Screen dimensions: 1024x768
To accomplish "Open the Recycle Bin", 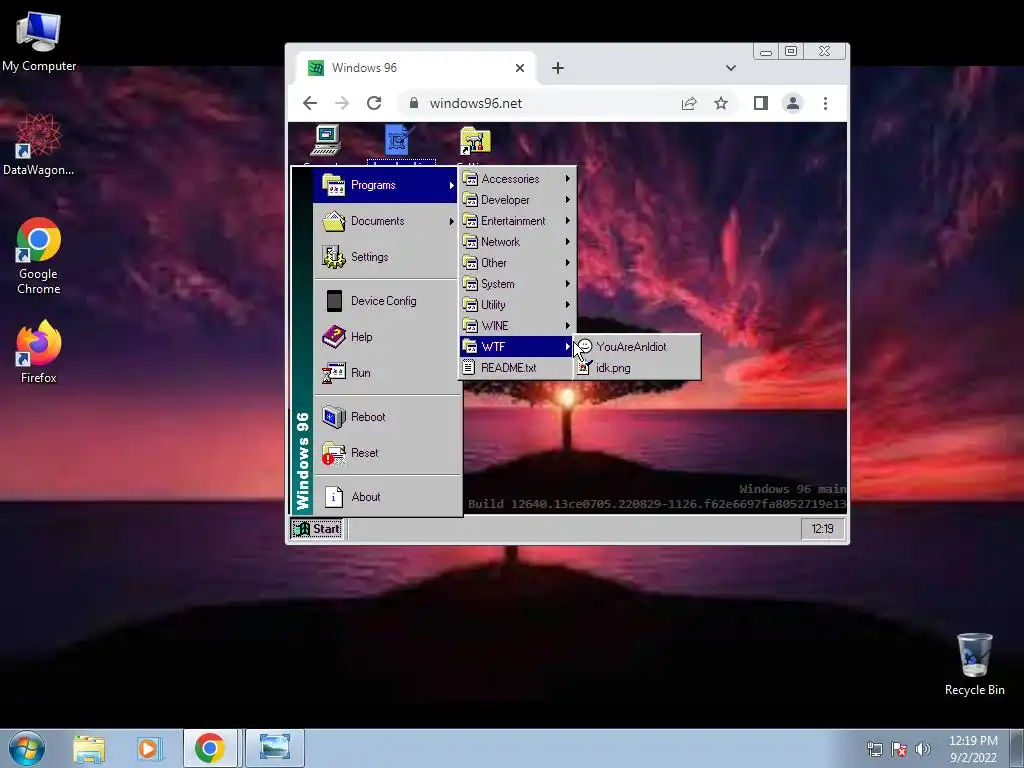I will 974,664.
